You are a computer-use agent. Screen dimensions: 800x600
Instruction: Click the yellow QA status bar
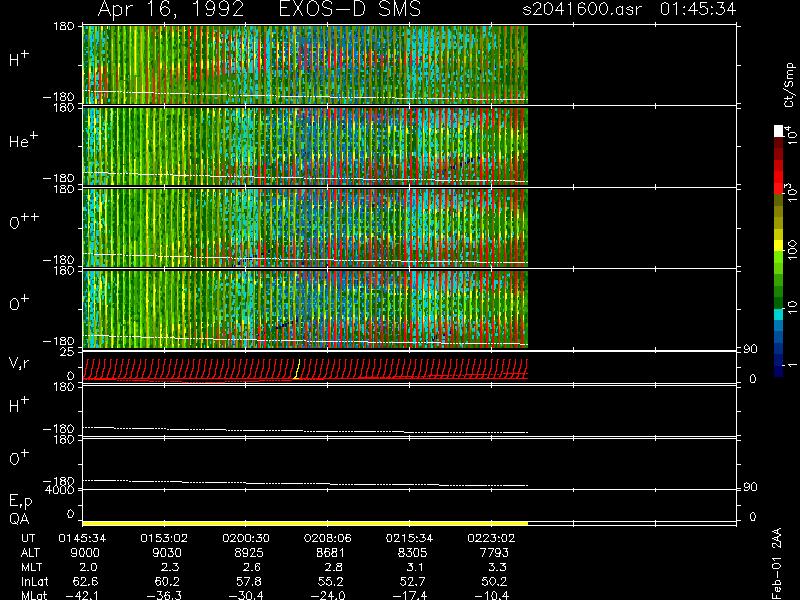pyautogui.click(x=305, y=523)
